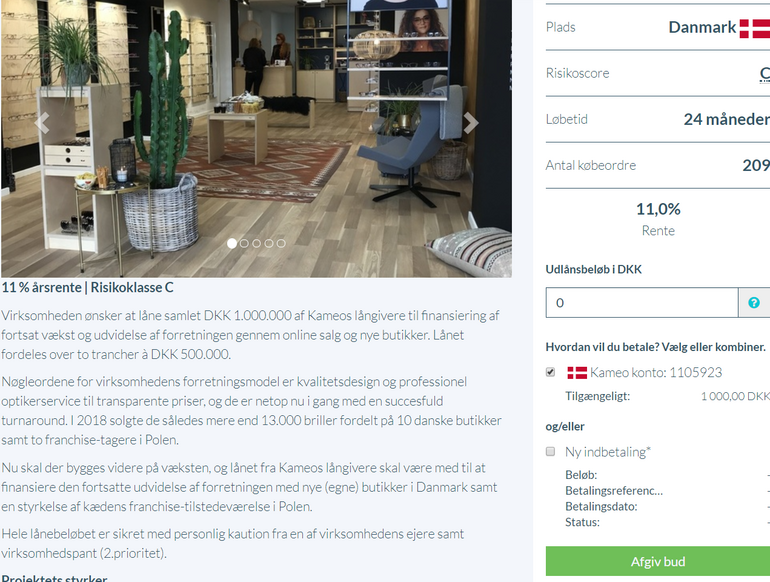This screenshot has width=770, height=582.
Task: Click the 11 % årsrente heading
Action: (x=87, y=287)
